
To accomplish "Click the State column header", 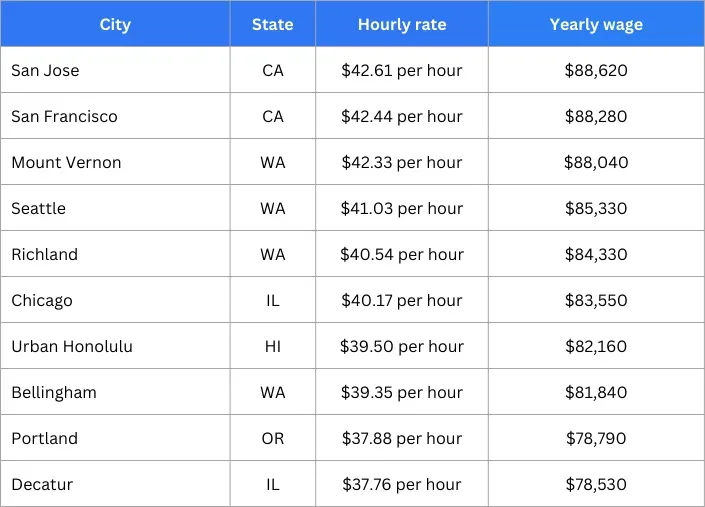I will (272, 24).
